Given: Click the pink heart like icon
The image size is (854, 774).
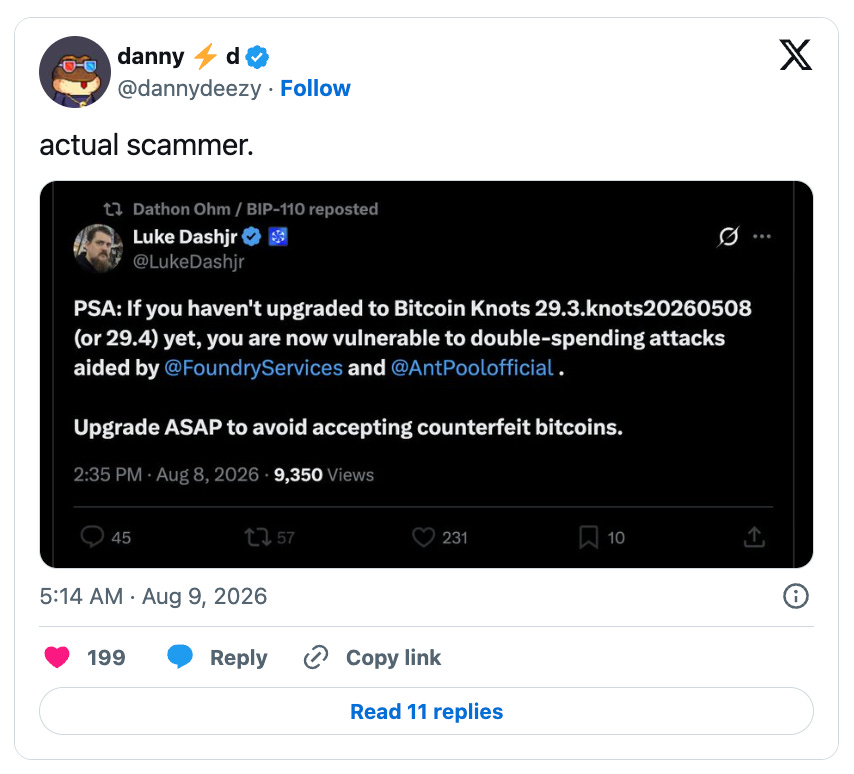Looking at the screenshot, I should pos(57,657).
